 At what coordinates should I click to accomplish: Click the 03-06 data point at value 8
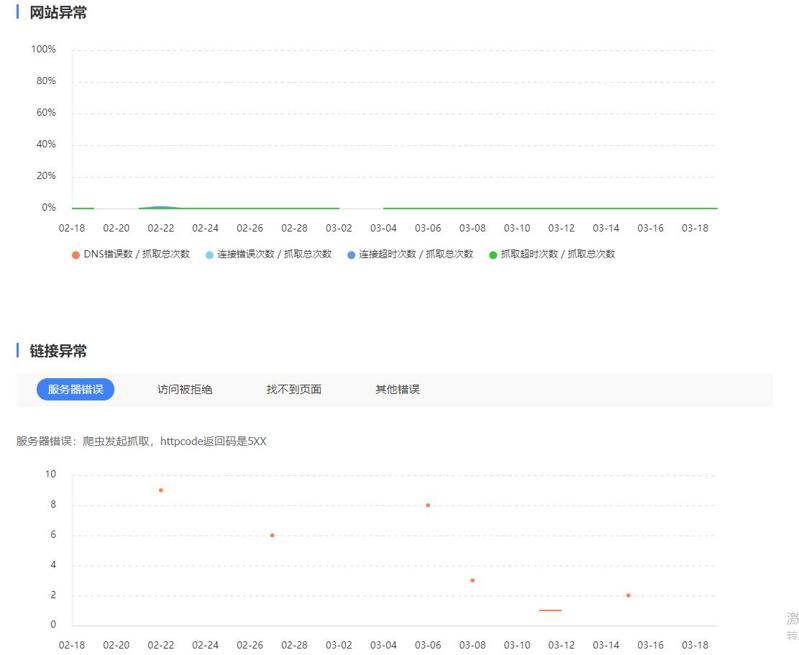[x=428, y=505]
